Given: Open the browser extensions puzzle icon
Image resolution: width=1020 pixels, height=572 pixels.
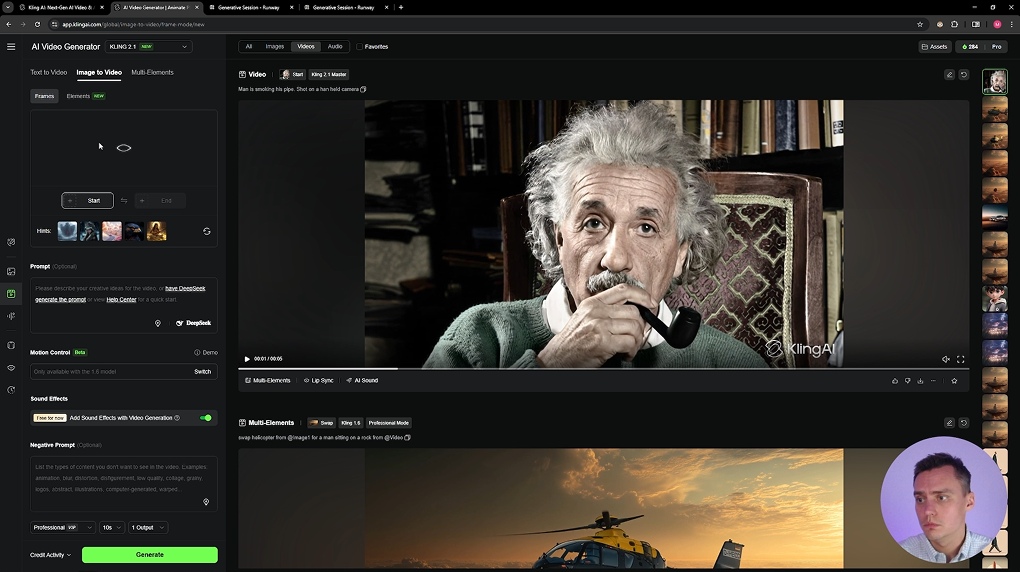Looking at the screenshot, I should click(954, 25).
